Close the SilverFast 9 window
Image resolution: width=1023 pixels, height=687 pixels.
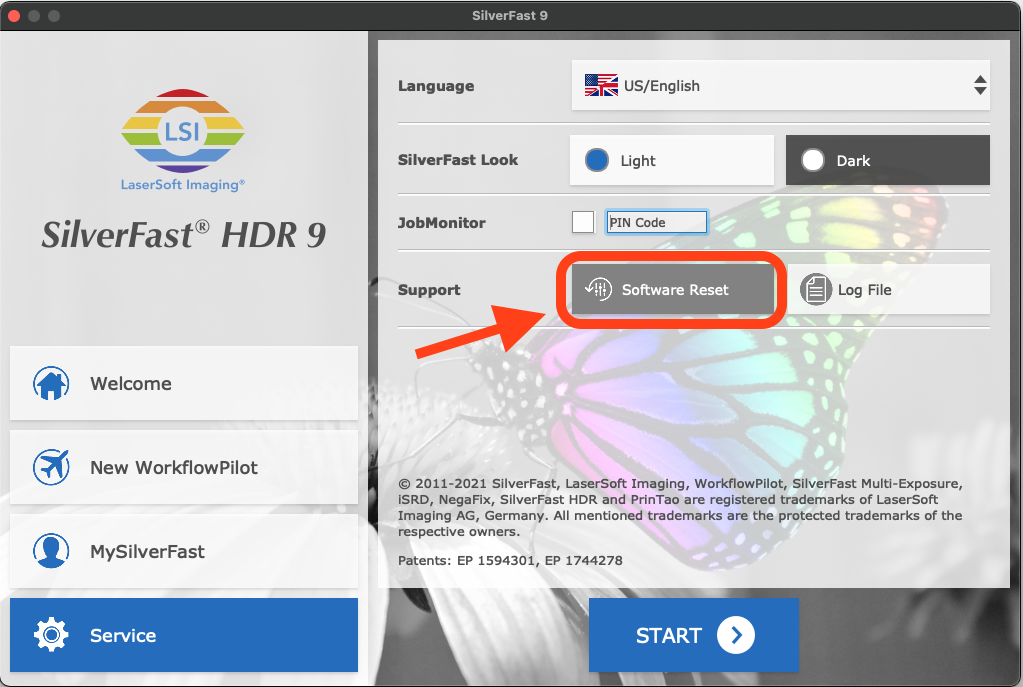point(14,16)
